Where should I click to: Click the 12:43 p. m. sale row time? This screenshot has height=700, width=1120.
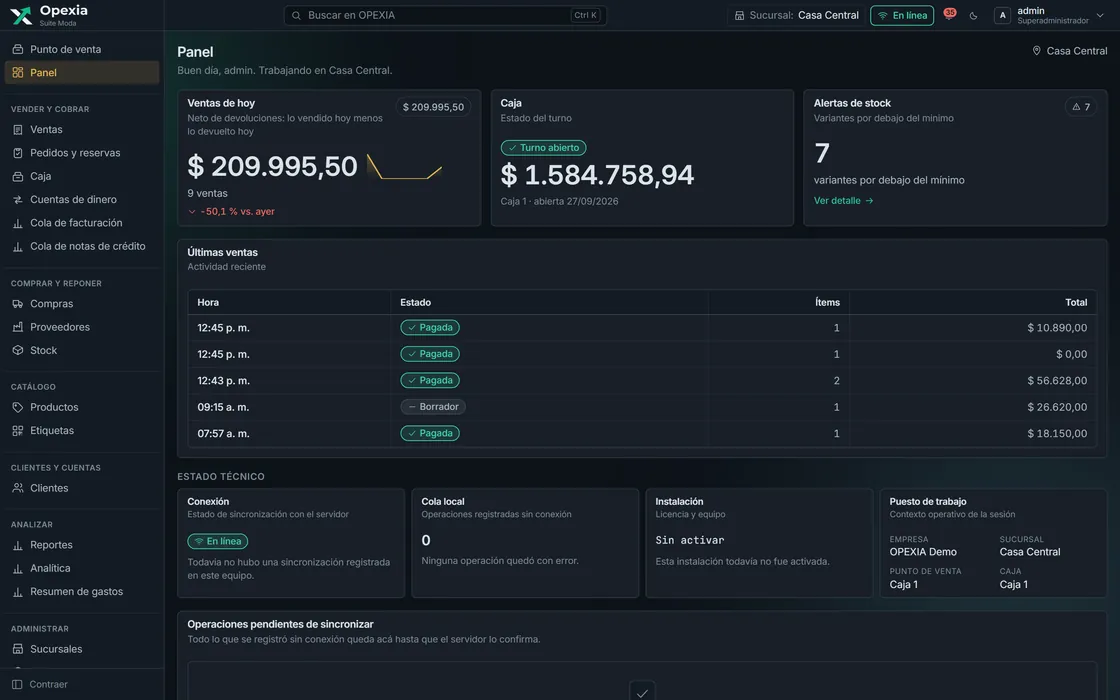(x=224, y=381)
